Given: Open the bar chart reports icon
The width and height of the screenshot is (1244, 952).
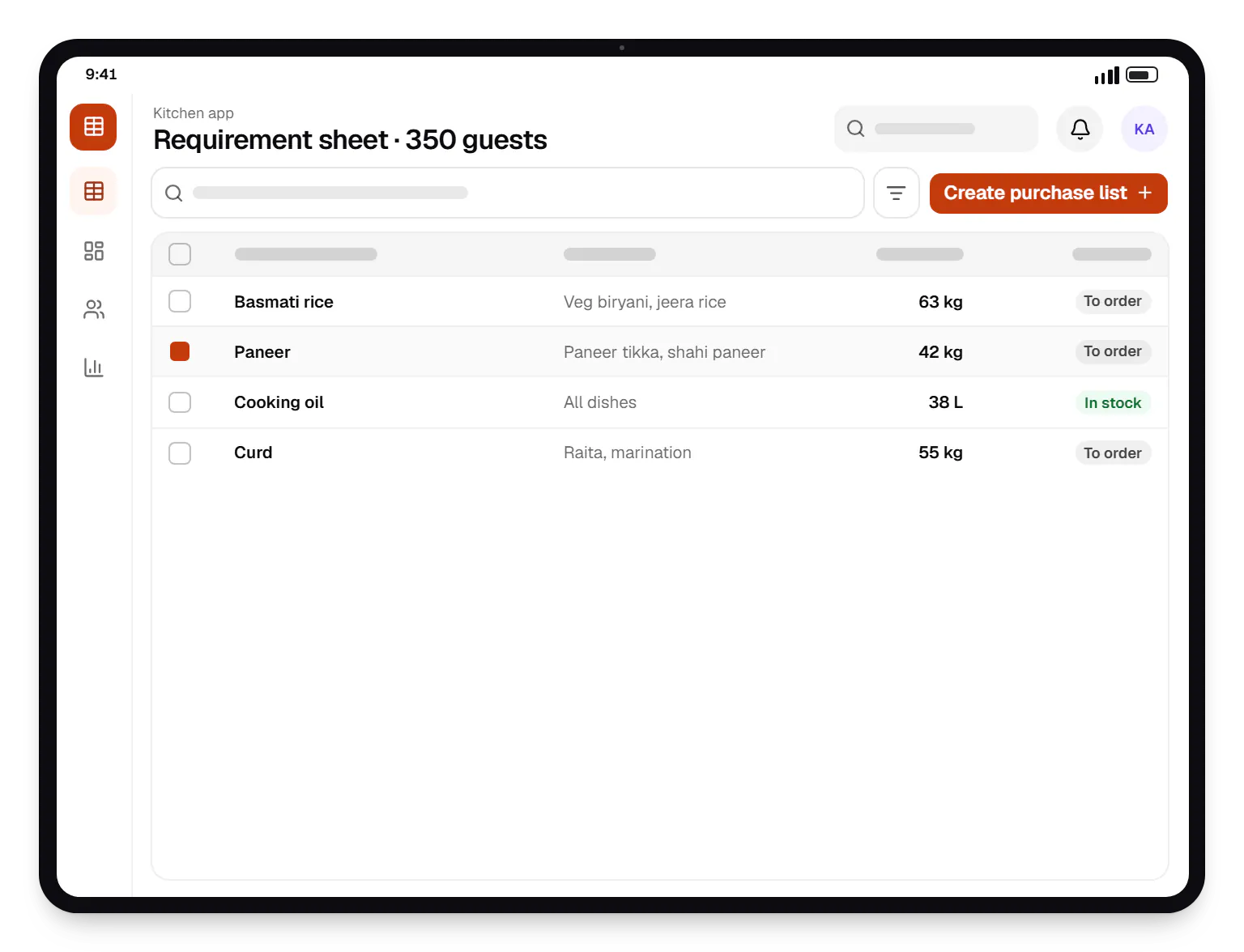Looking at the screenshot, I should [94, 368].
